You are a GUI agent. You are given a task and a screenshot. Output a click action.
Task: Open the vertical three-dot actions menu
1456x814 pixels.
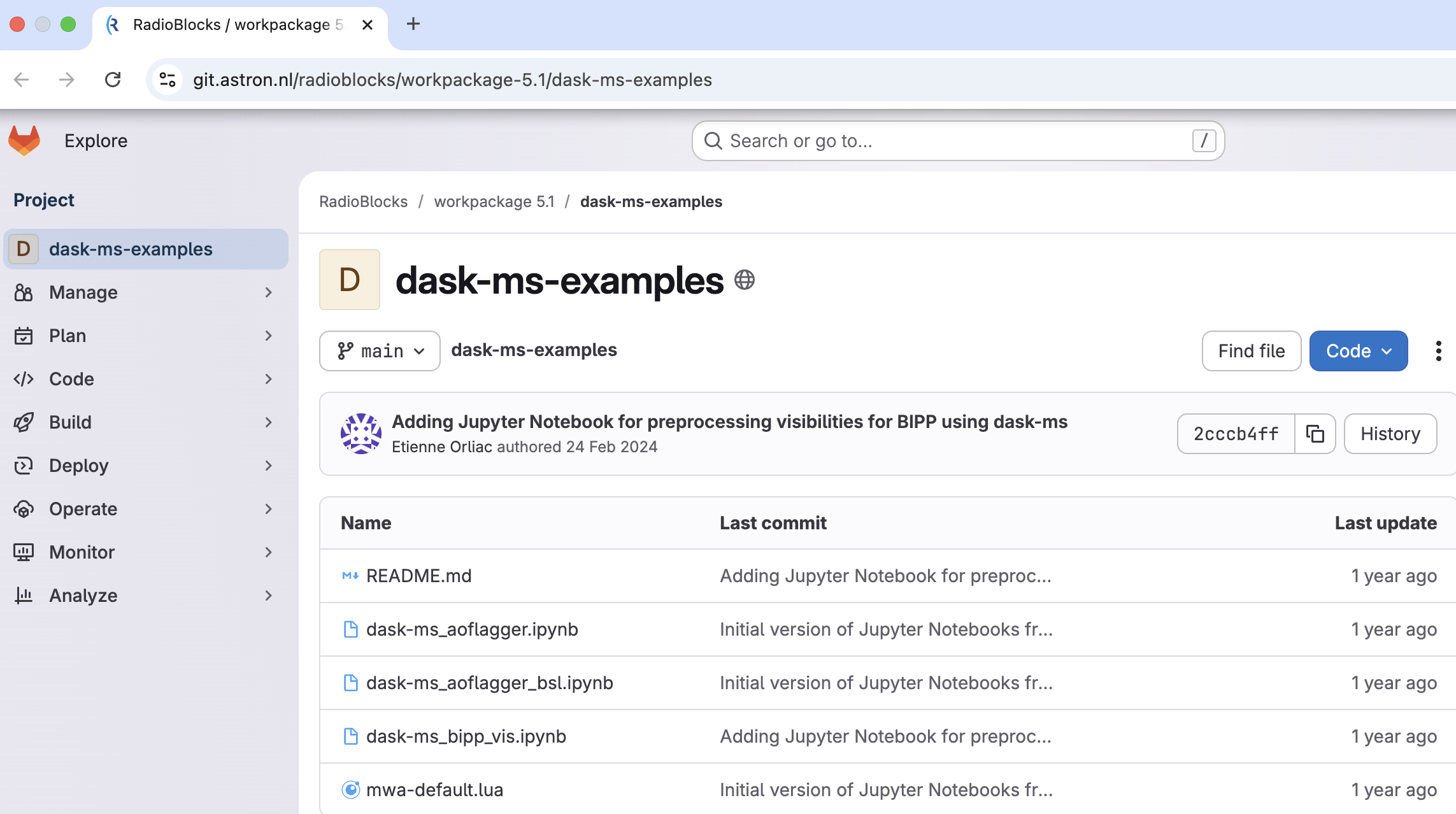click(1438, 351)
